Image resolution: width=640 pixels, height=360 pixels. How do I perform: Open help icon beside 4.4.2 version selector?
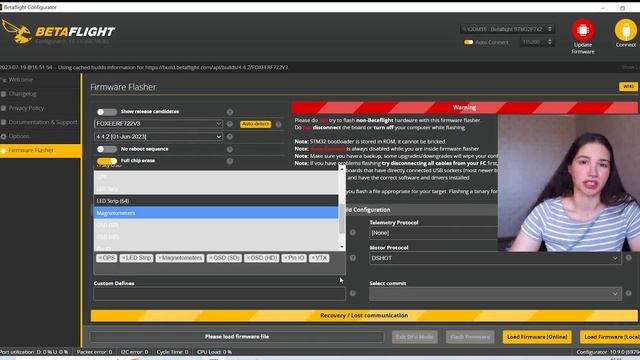tap(230, 137)
